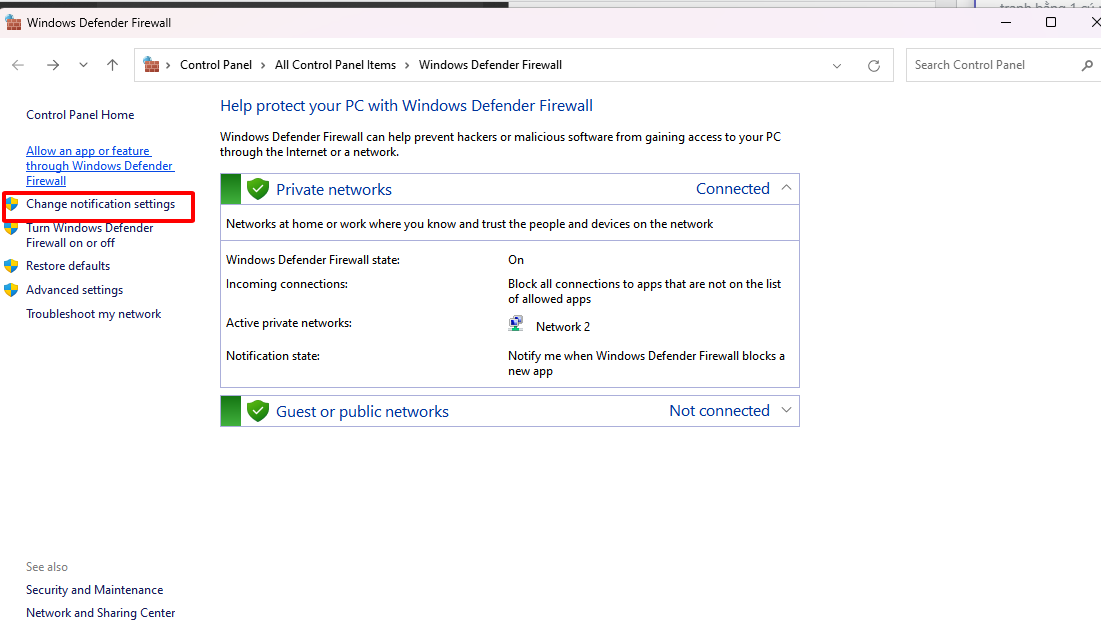Click the Not connected status text
This screenshot has height=637, width=1101.
[x=719, y=410]
